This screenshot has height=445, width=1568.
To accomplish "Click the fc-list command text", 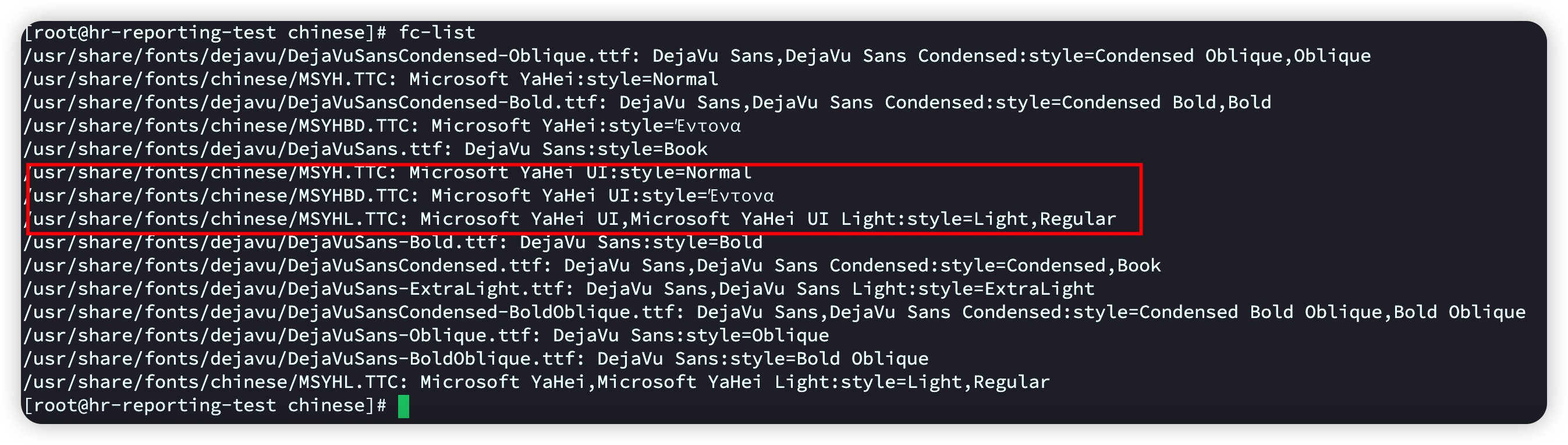I will point(437,32).
